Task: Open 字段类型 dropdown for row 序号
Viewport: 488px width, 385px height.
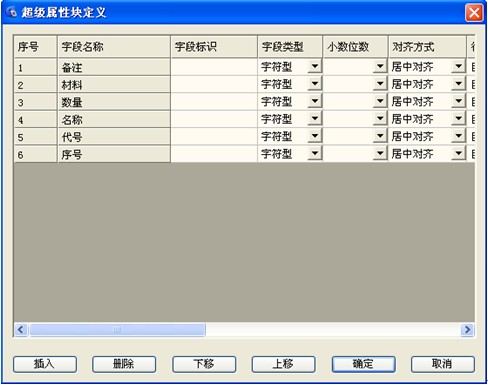Action: coord(315,153)
